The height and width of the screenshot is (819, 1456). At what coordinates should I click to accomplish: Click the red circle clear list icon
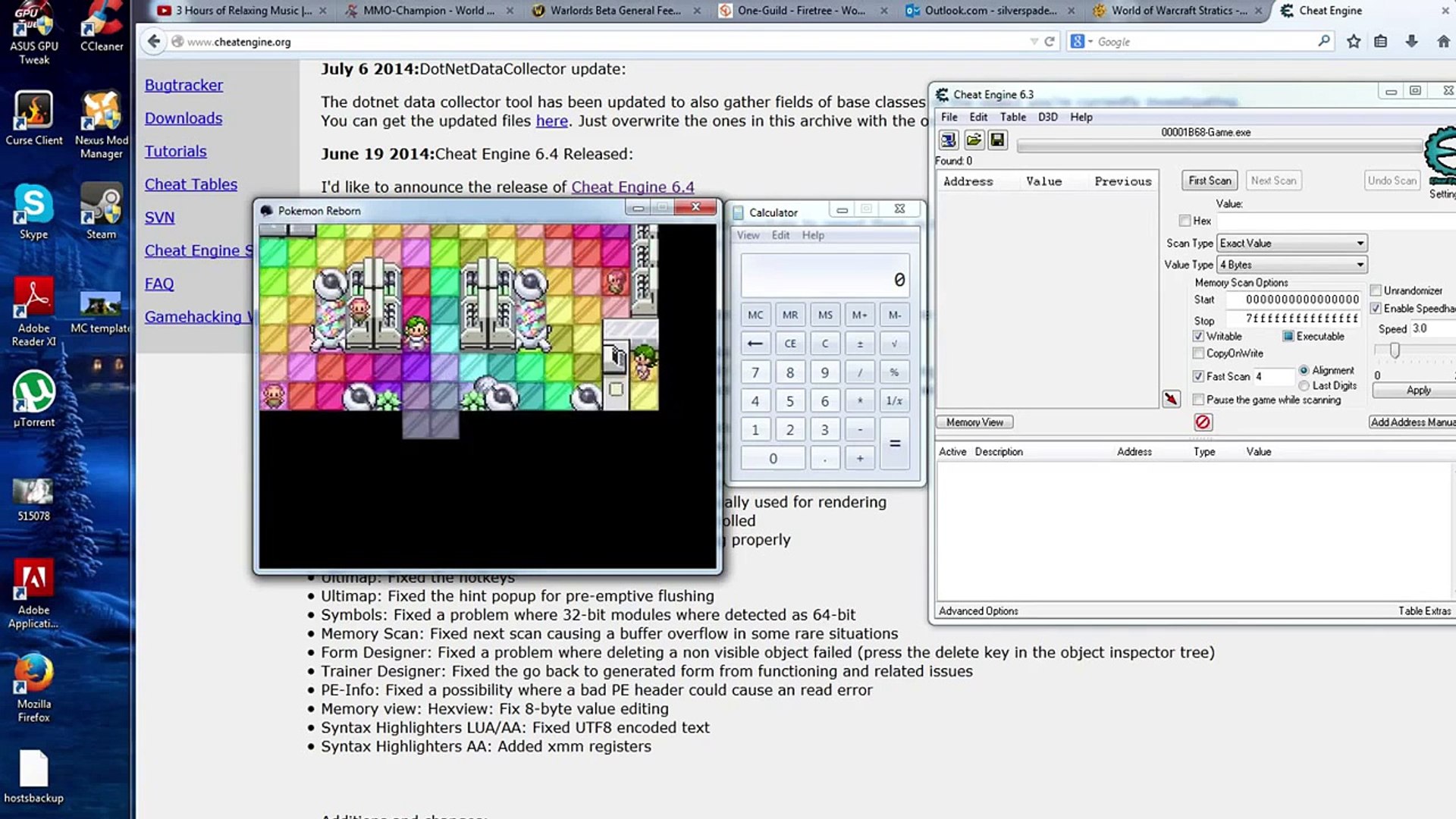coord(1203,422)
